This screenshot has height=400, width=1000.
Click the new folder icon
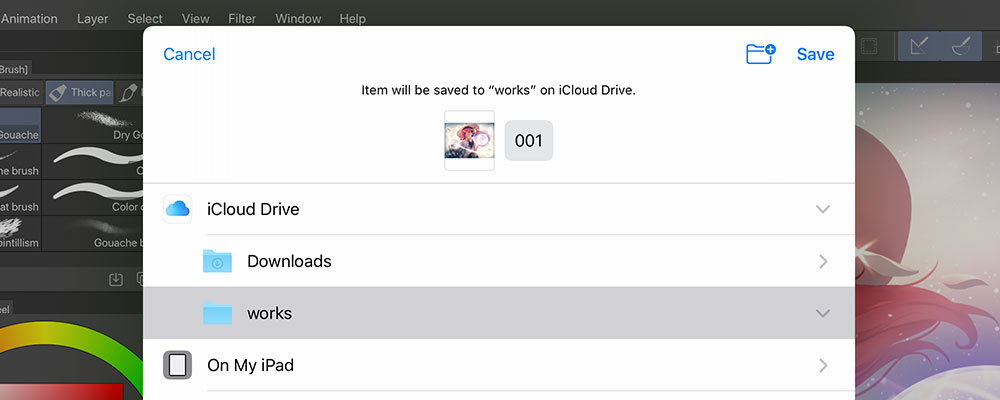tap(761, 54)
